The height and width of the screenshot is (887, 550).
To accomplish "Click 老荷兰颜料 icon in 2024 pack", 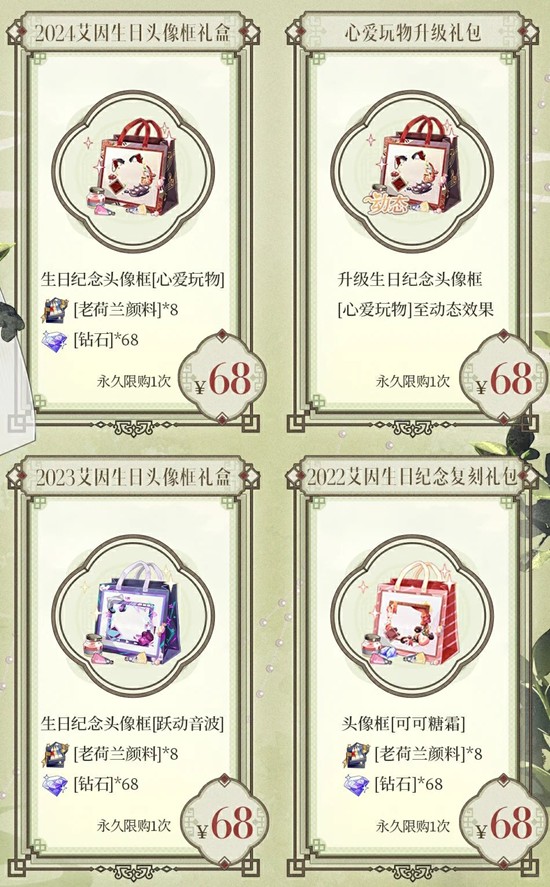I will 55,311.
